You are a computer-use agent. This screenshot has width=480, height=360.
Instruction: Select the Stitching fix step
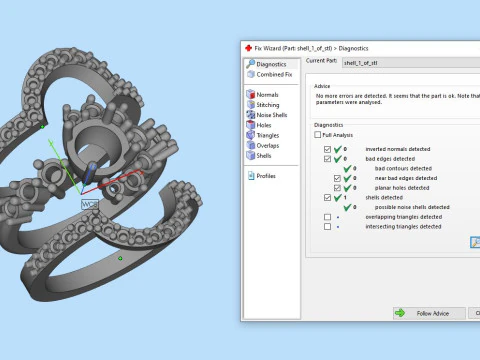coord(263,105)
